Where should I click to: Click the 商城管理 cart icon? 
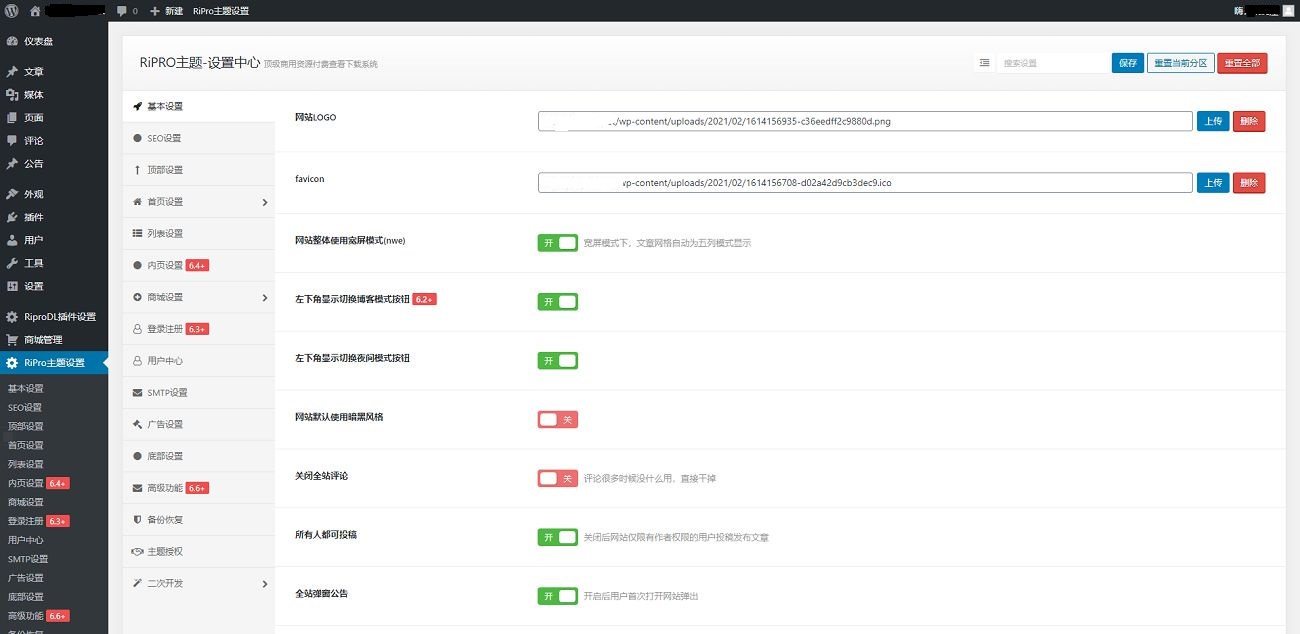pos(12,340)
